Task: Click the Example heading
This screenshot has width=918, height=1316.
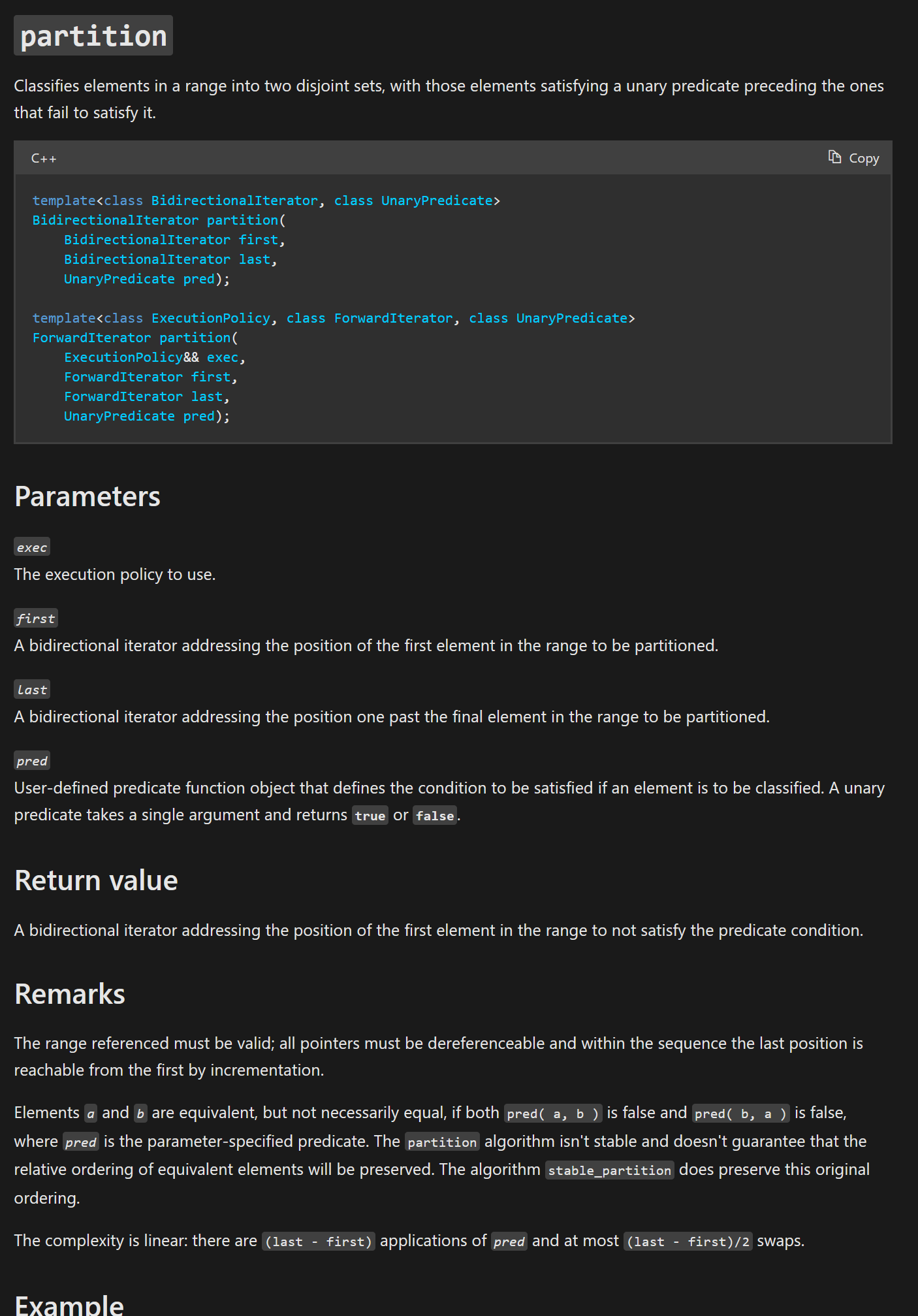Action: pyautogui.click(x=69, y=1305)
